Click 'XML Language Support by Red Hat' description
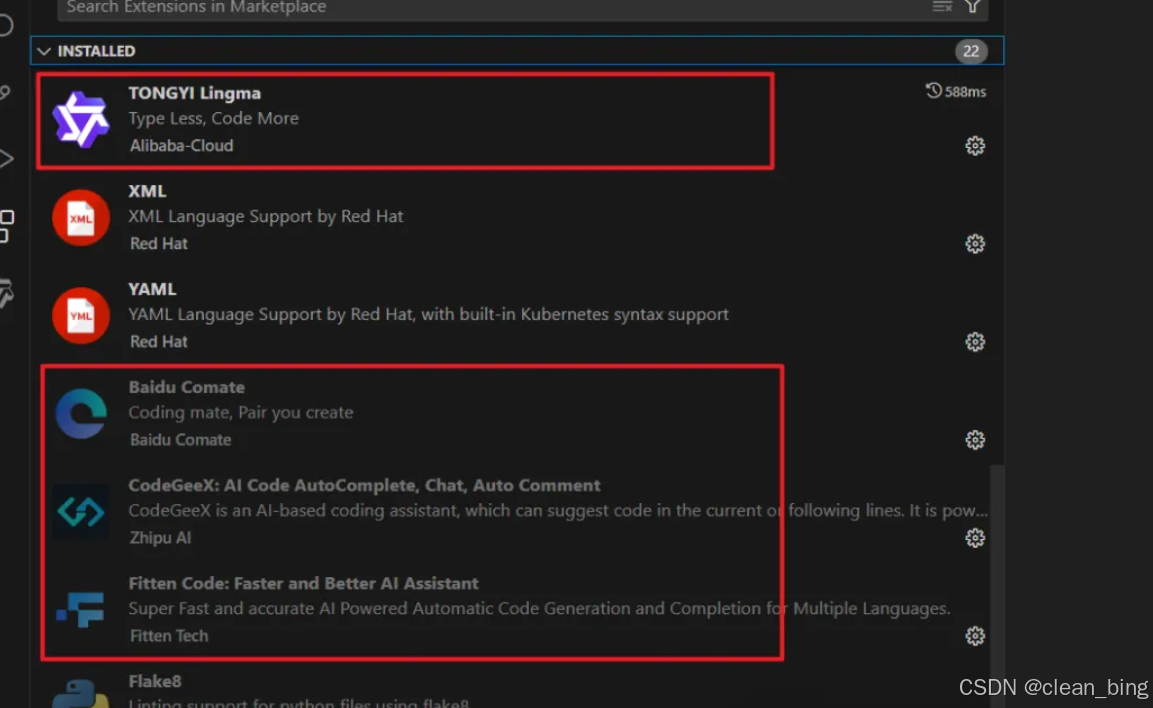 pyautogui.click(x=265, y=216)
